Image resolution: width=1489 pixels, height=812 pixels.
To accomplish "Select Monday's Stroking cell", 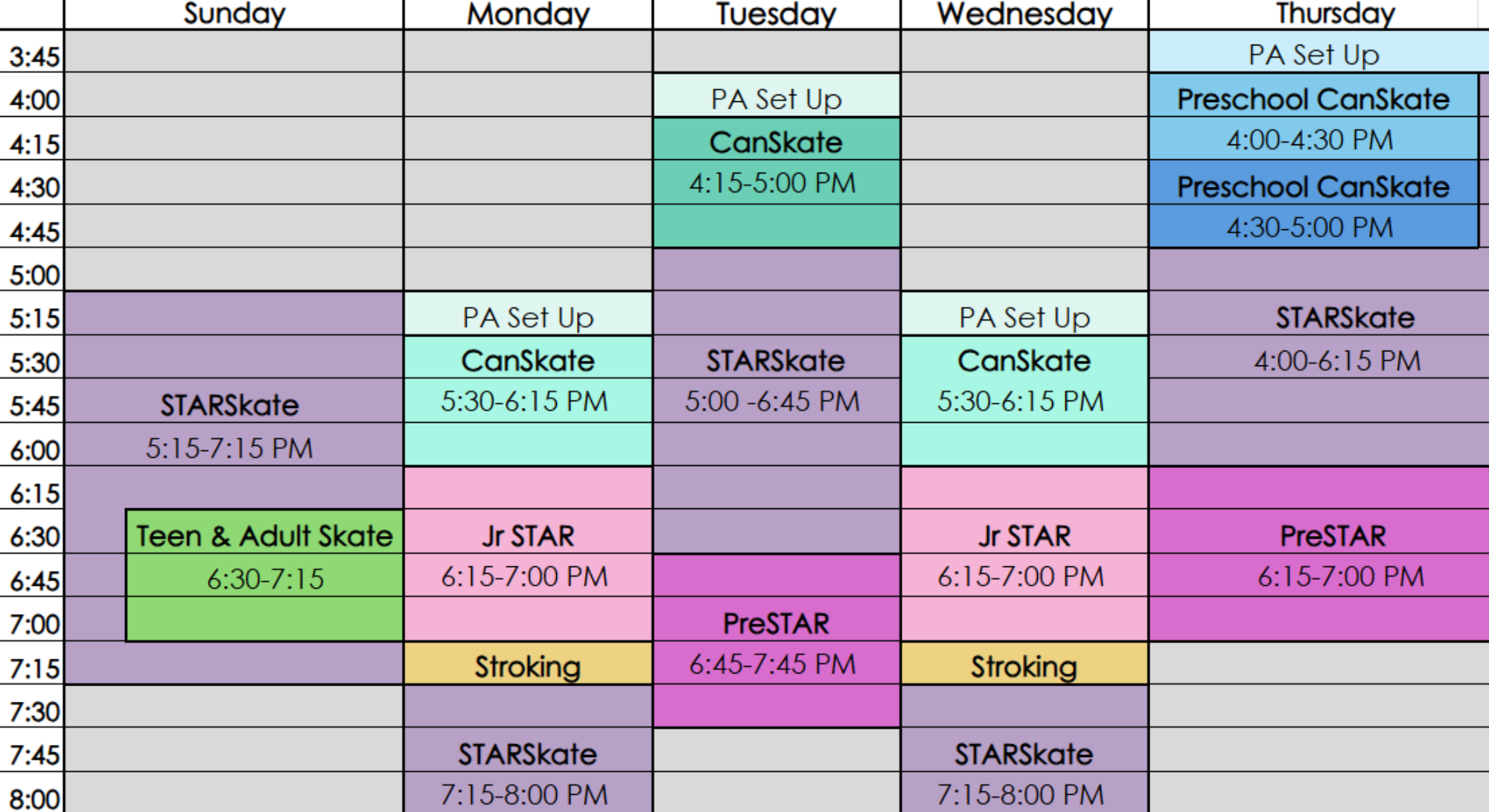I will coord(528,663).
